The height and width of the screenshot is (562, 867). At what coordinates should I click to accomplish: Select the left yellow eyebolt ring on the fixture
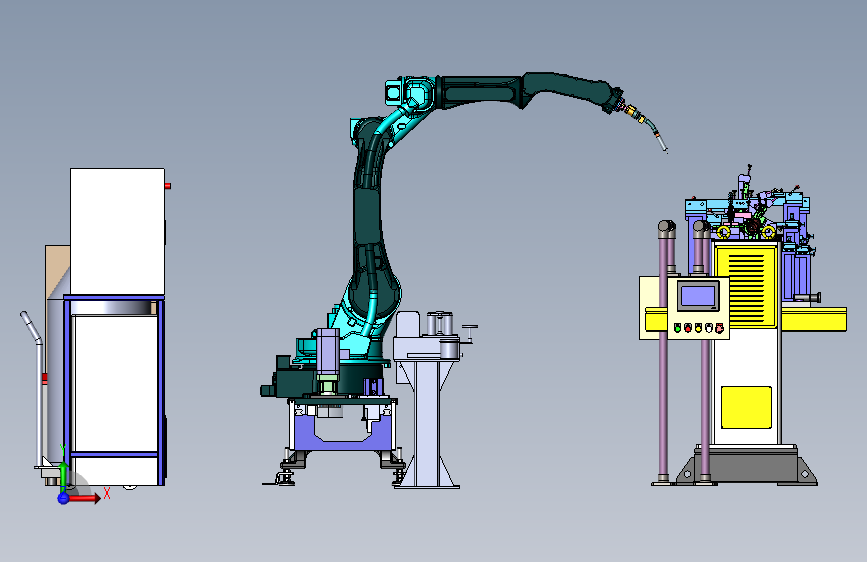[x=723, y=232]
